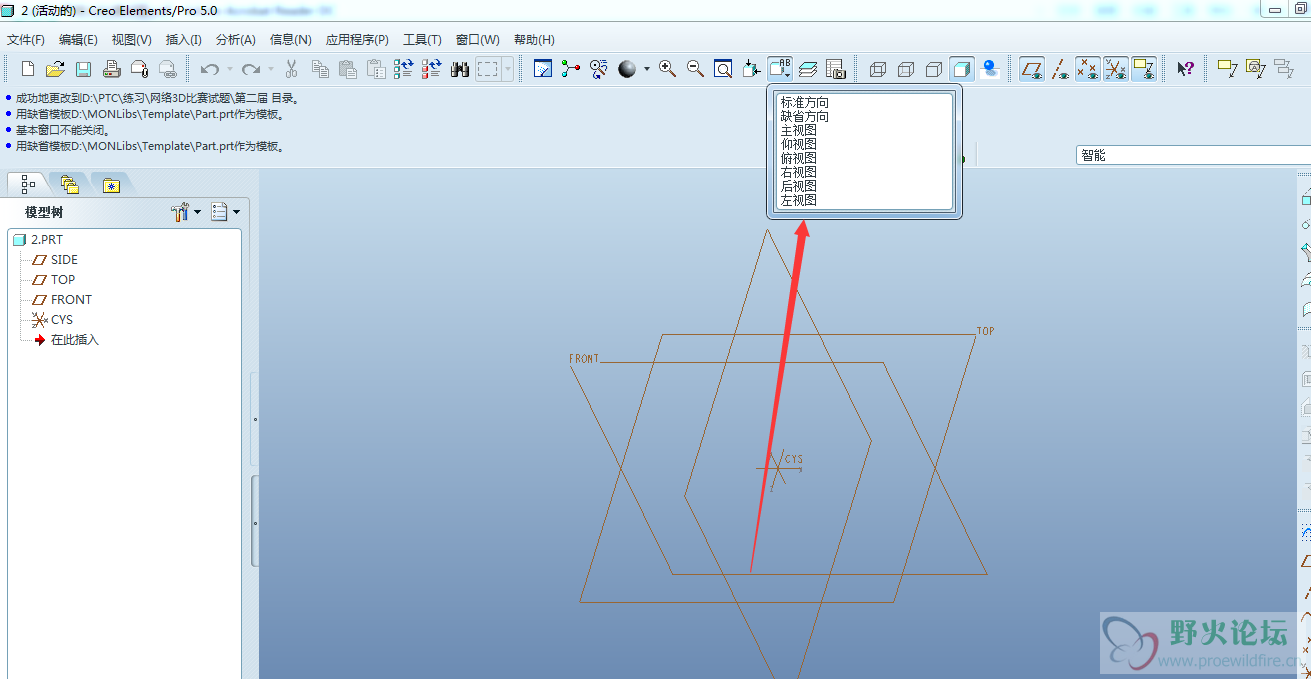Select 标准方向 in the view list

point(805,102)
